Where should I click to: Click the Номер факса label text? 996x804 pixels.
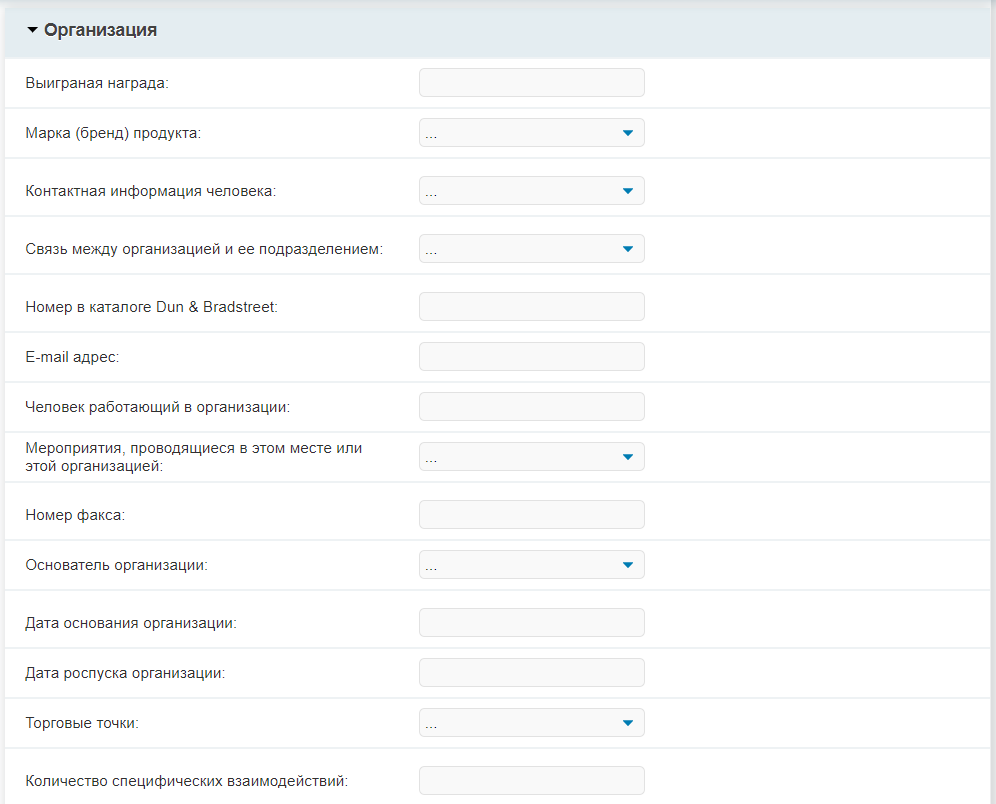[75, 515]
